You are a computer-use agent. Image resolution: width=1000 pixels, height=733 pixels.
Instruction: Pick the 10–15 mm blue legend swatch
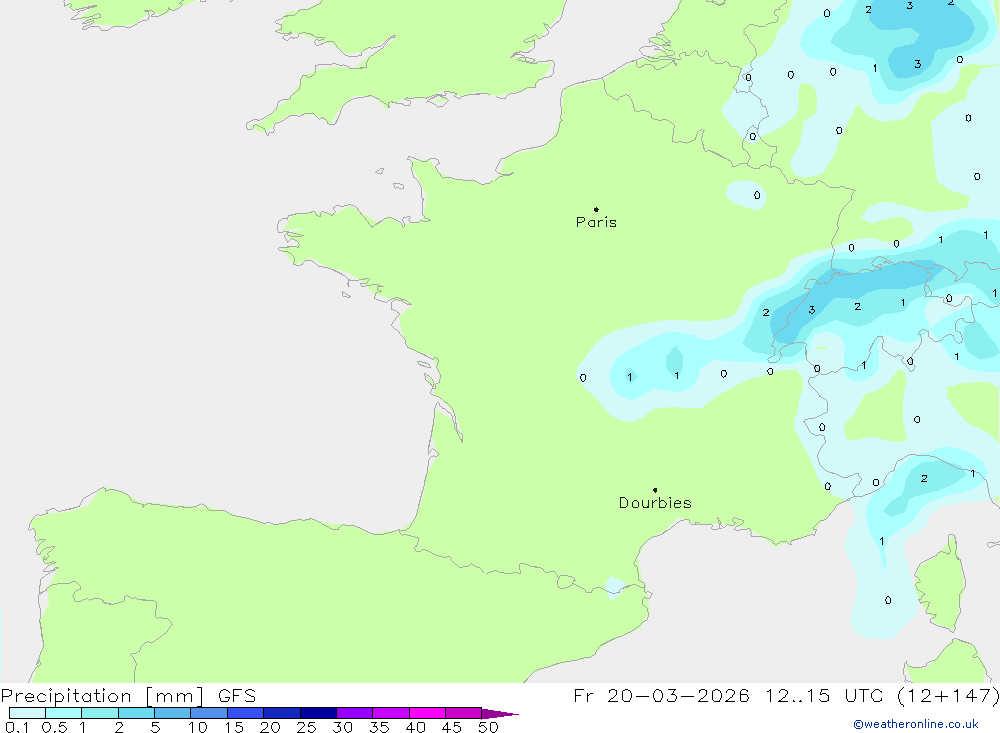click(x=209, y=713)
